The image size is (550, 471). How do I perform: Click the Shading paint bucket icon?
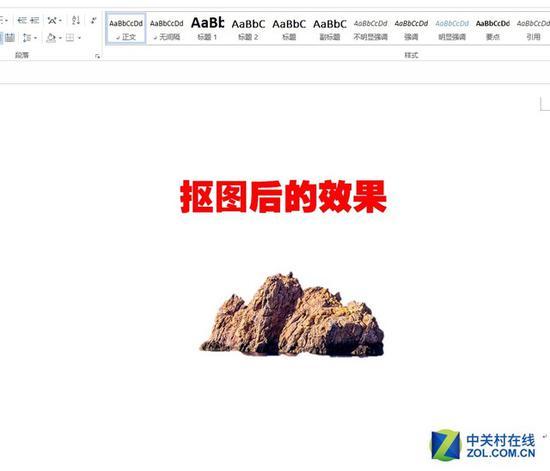tap(51, 37)
